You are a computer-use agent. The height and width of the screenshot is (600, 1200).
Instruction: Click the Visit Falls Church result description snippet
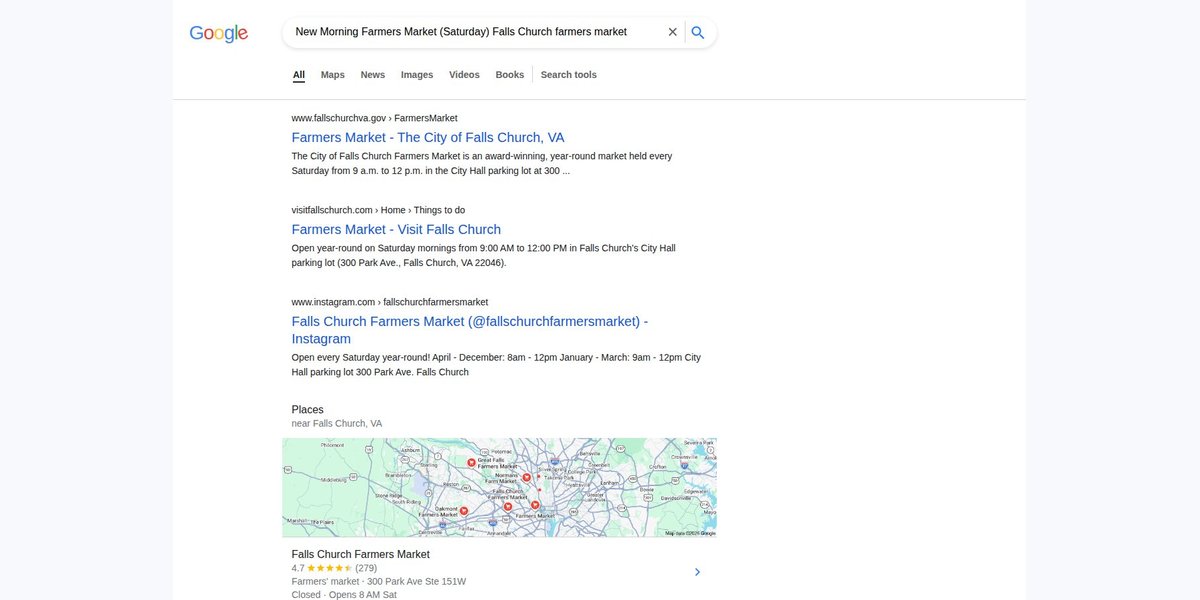point(484,255)
